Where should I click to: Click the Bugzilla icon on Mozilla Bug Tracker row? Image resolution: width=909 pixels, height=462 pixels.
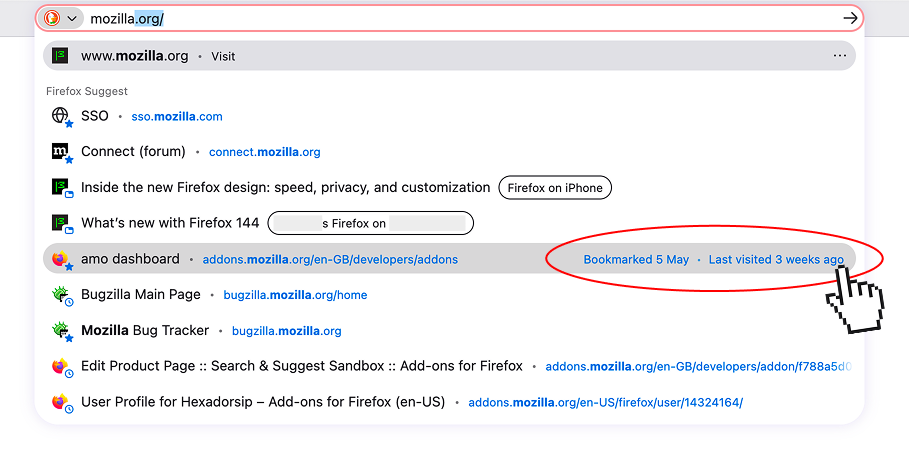coord(62,332)
